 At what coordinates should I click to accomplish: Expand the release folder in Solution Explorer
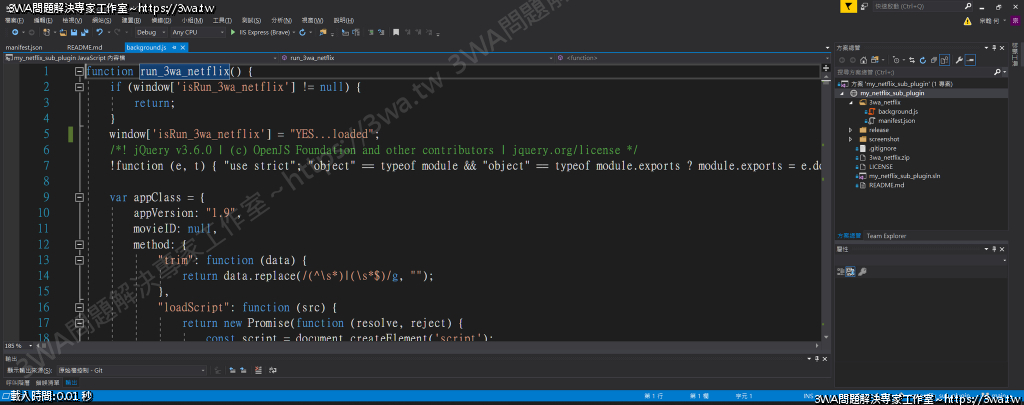point(850,130)
